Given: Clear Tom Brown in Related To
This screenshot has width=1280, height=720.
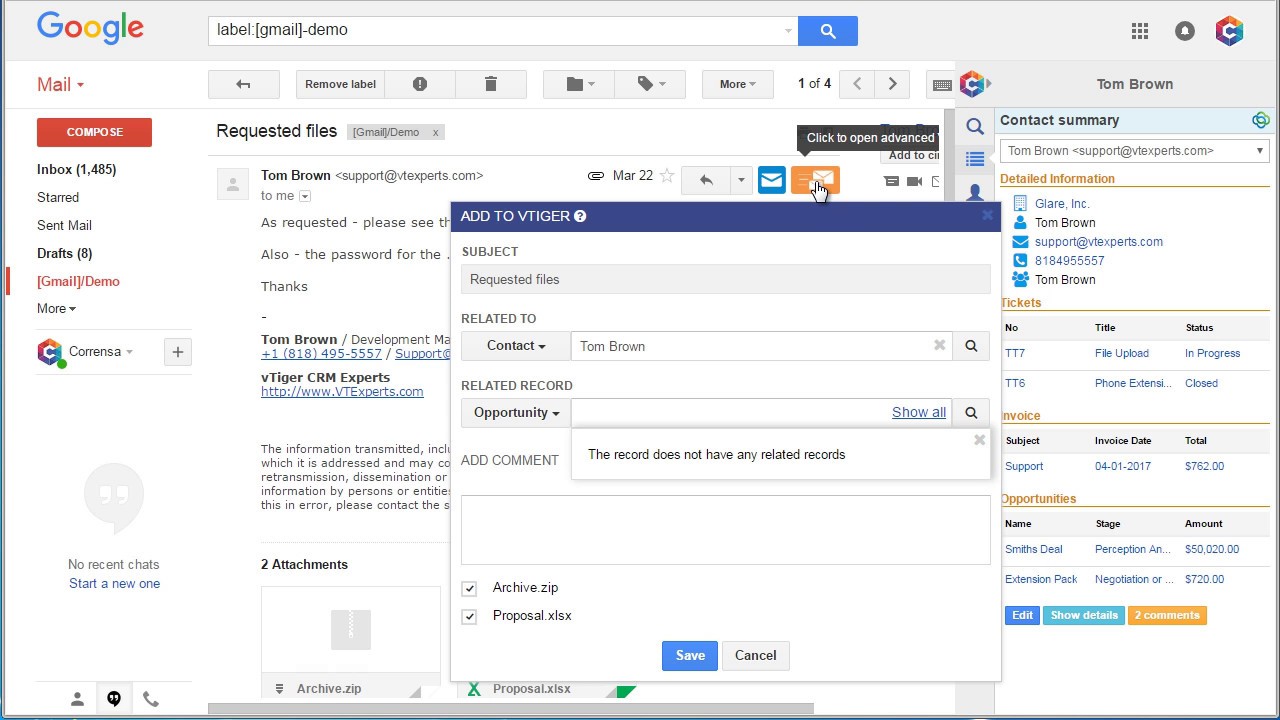Looking at the screenshot, I should tap(939, 345).
